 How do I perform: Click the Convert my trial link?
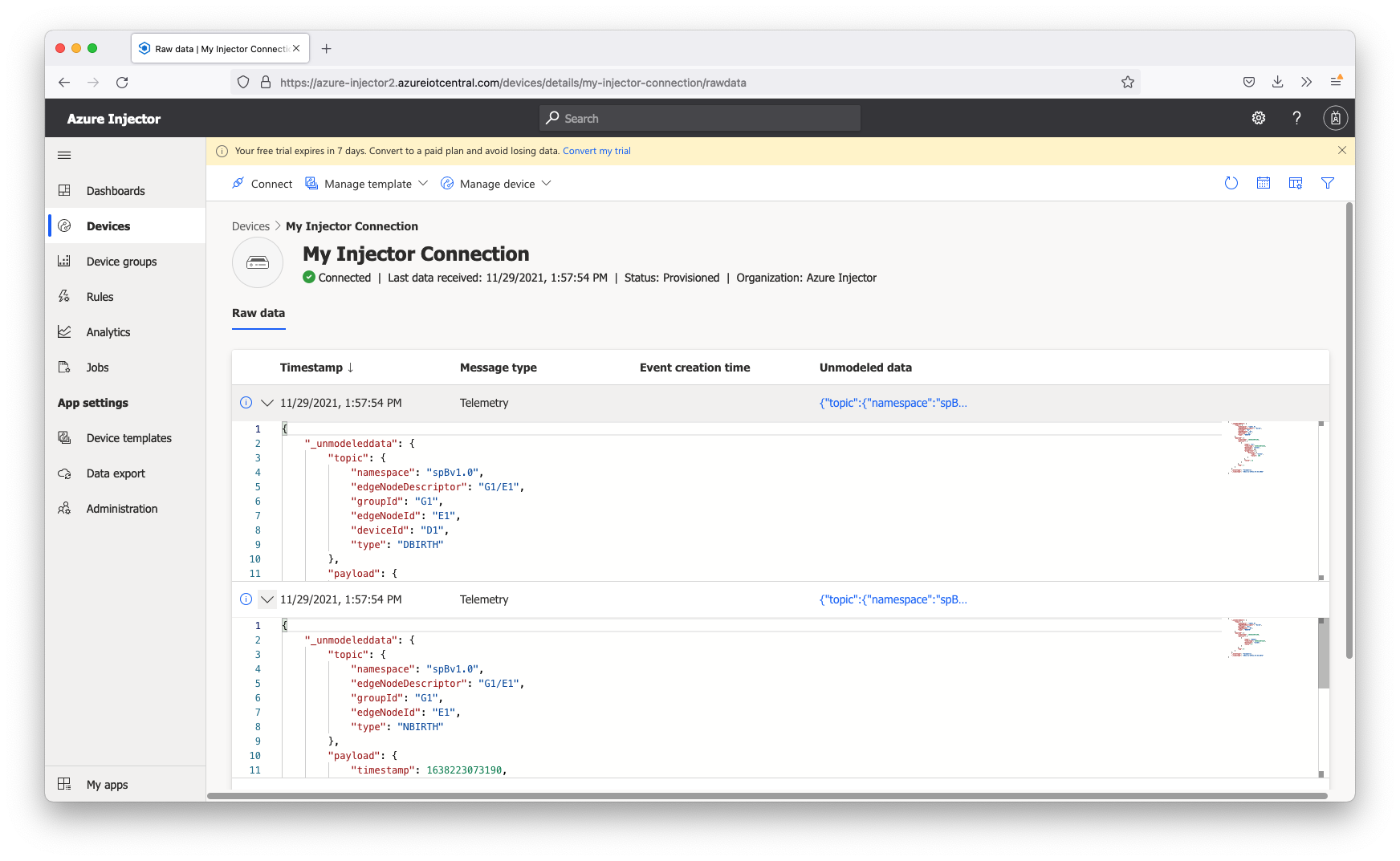point(596,151)
